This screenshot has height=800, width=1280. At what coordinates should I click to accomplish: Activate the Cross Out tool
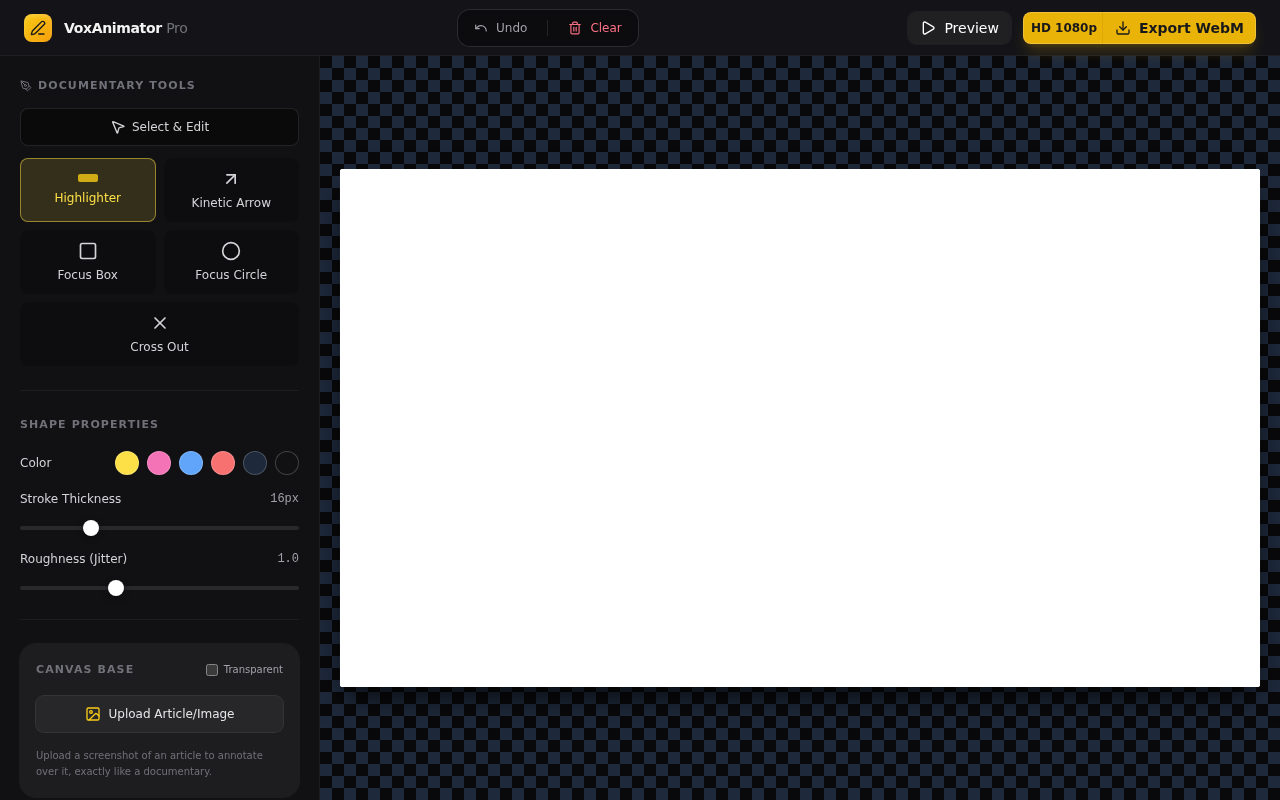[159, 334]
